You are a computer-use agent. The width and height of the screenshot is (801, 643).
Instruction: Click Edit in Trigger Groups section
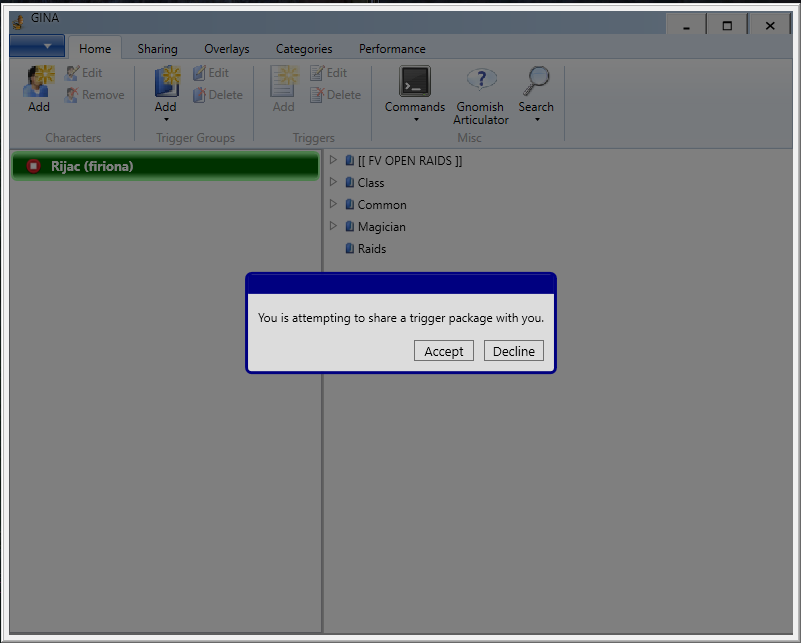coord(211,73)
